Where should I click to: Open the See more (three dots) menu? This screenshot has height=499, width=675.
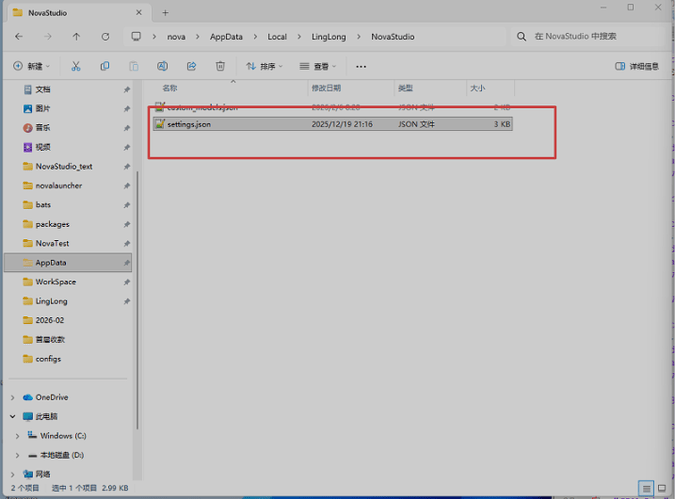pos(361,66)
